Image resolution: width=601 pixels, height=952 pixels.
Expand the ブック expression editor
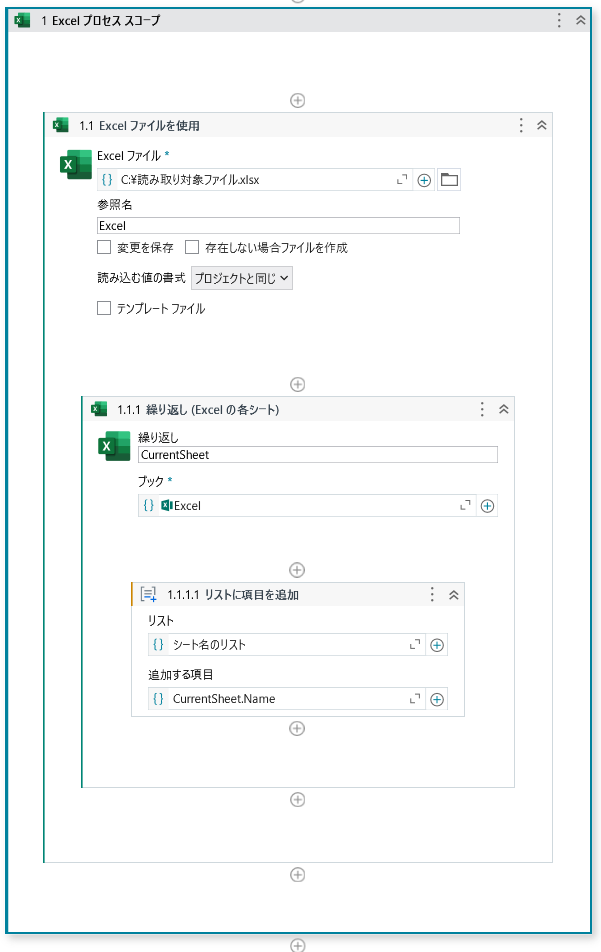(465, 506)
